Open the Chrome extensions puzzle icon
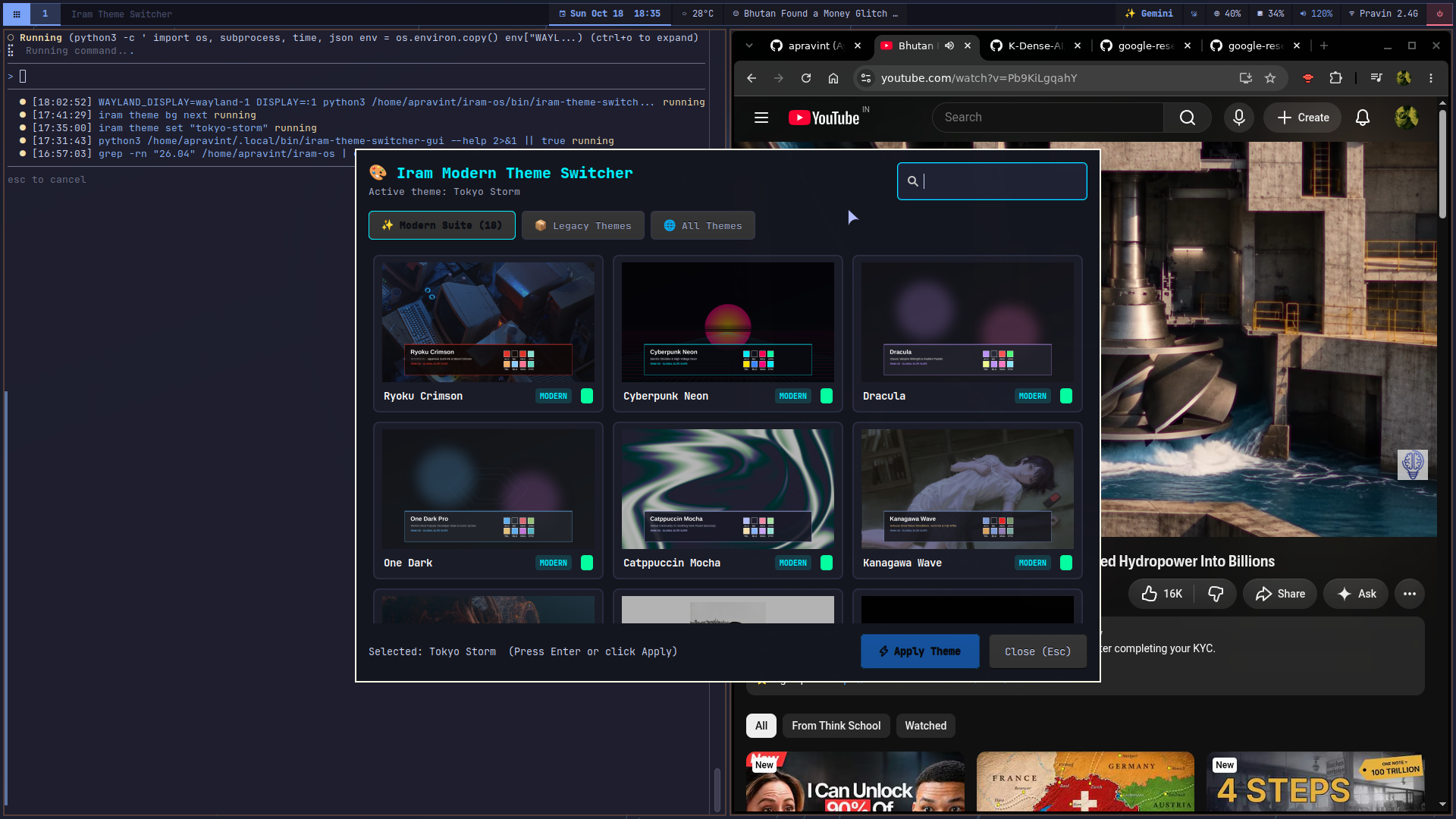Screen dimensions: 1456x819 (x=1335, y=78)
